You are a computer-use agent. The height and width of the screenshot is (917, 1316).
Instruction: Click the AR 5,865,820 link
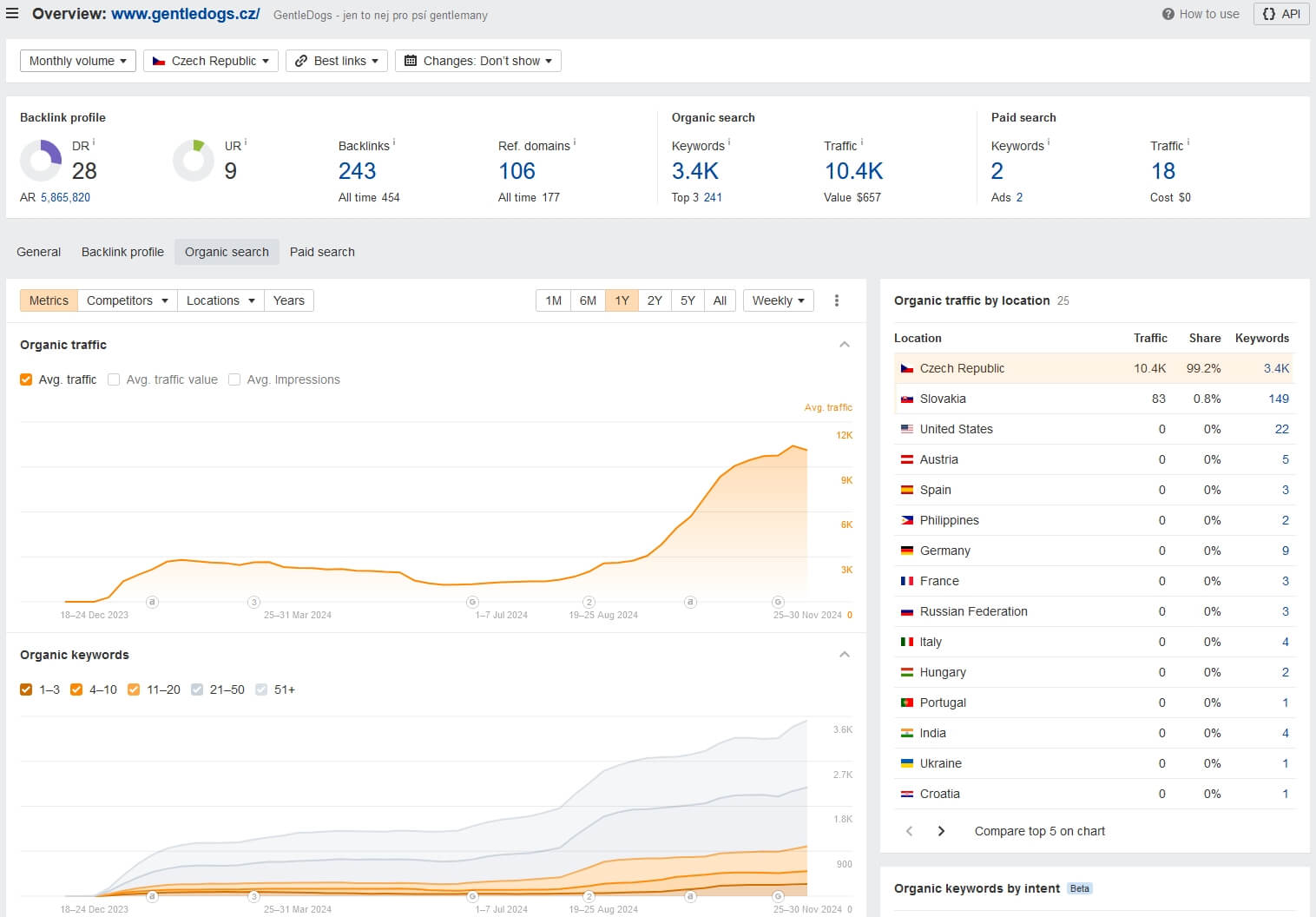[x=65, y=197]
